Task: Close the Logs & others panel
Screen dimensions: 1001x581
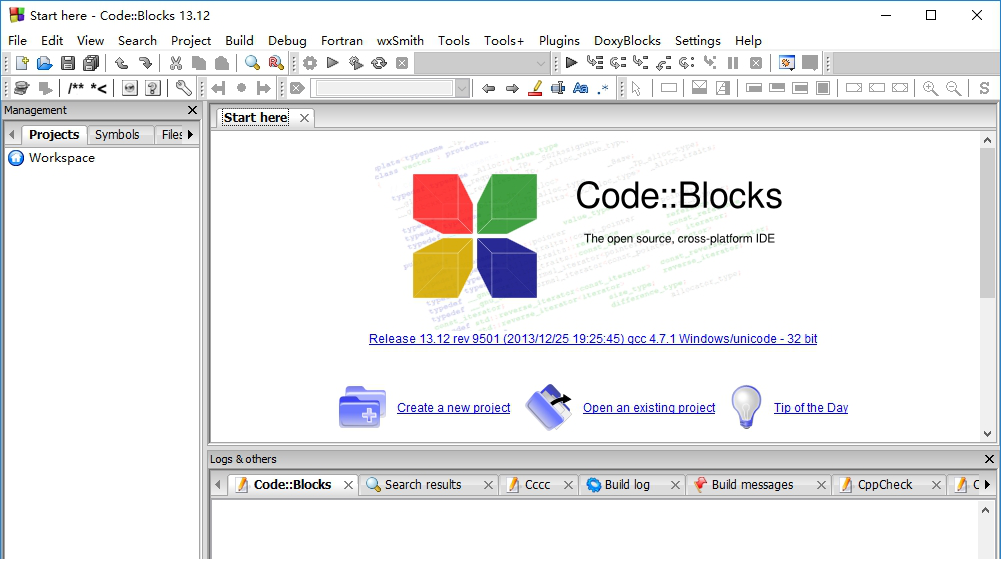Action: [989, 459]
